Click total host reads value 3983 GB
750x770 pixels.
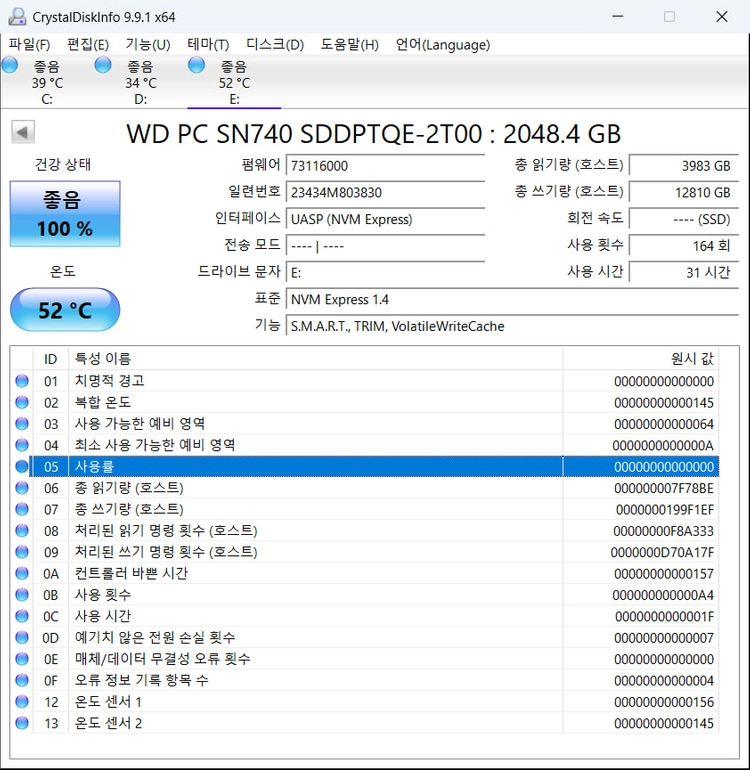point(684,165)
